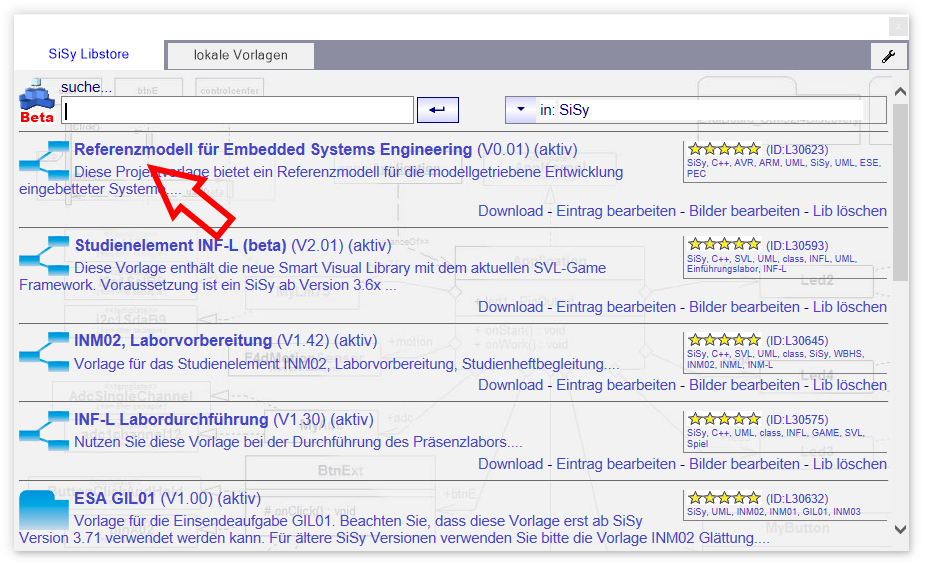Download the INM02 Laborvorbereitung template
Screen dimensions: 925x566
click(x=510, y=385)
